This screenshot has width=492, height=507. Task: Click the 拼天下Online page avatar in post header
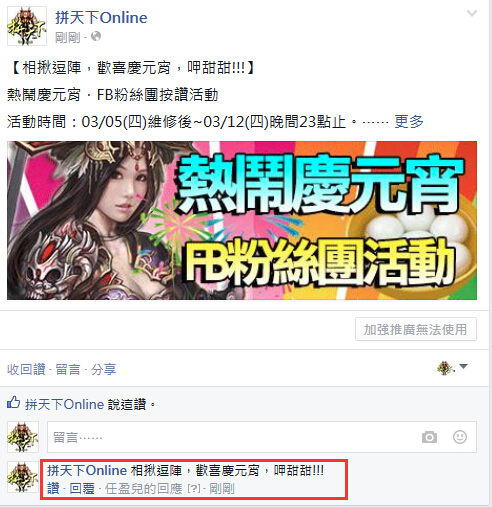[27, 26]
